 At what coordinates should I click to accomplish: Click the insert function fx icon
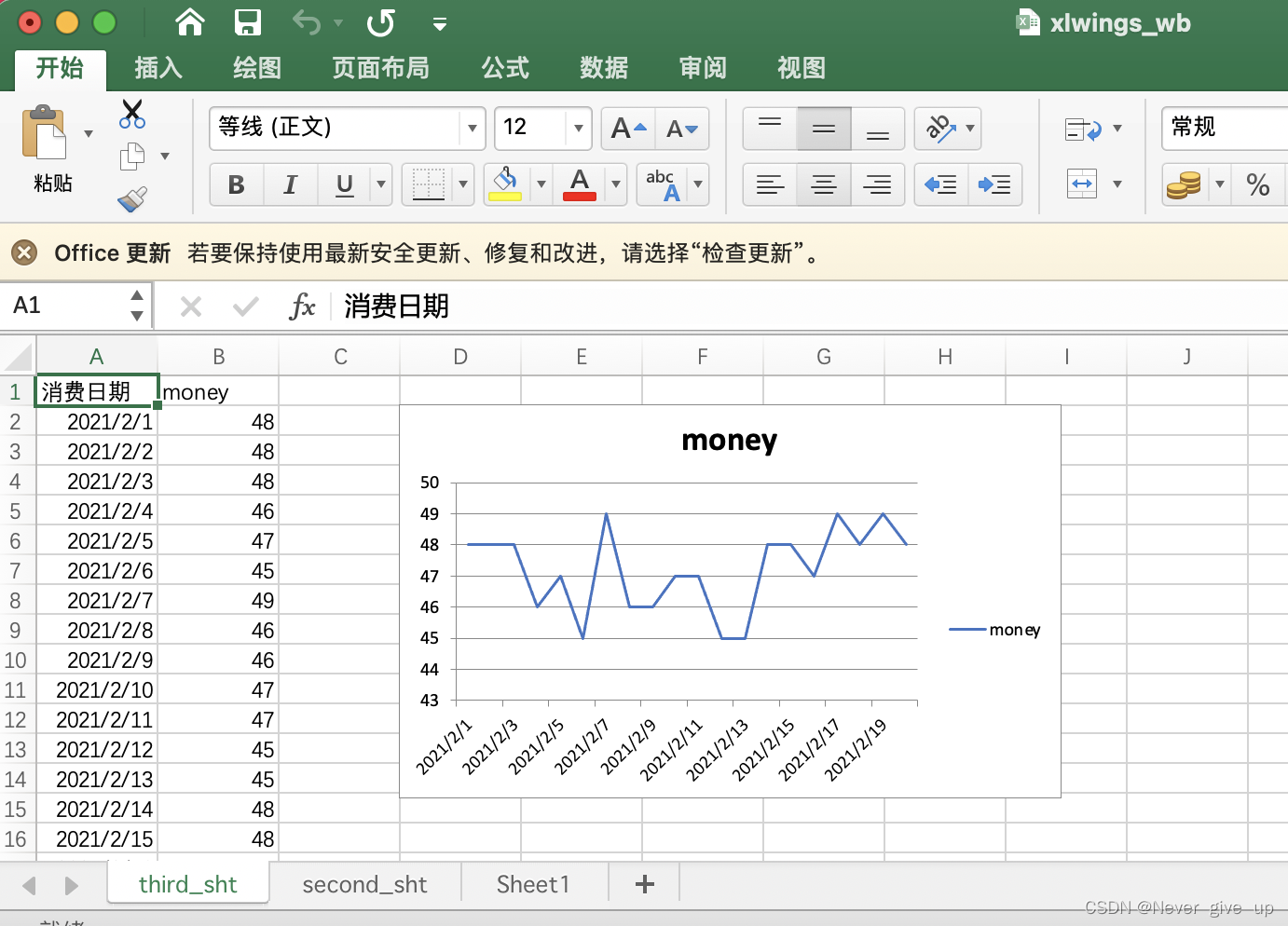click(x=303, y=306)
